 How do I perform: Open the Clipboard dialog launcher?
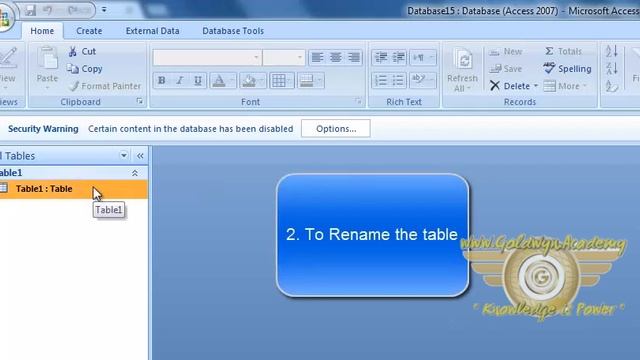(140, 101)
